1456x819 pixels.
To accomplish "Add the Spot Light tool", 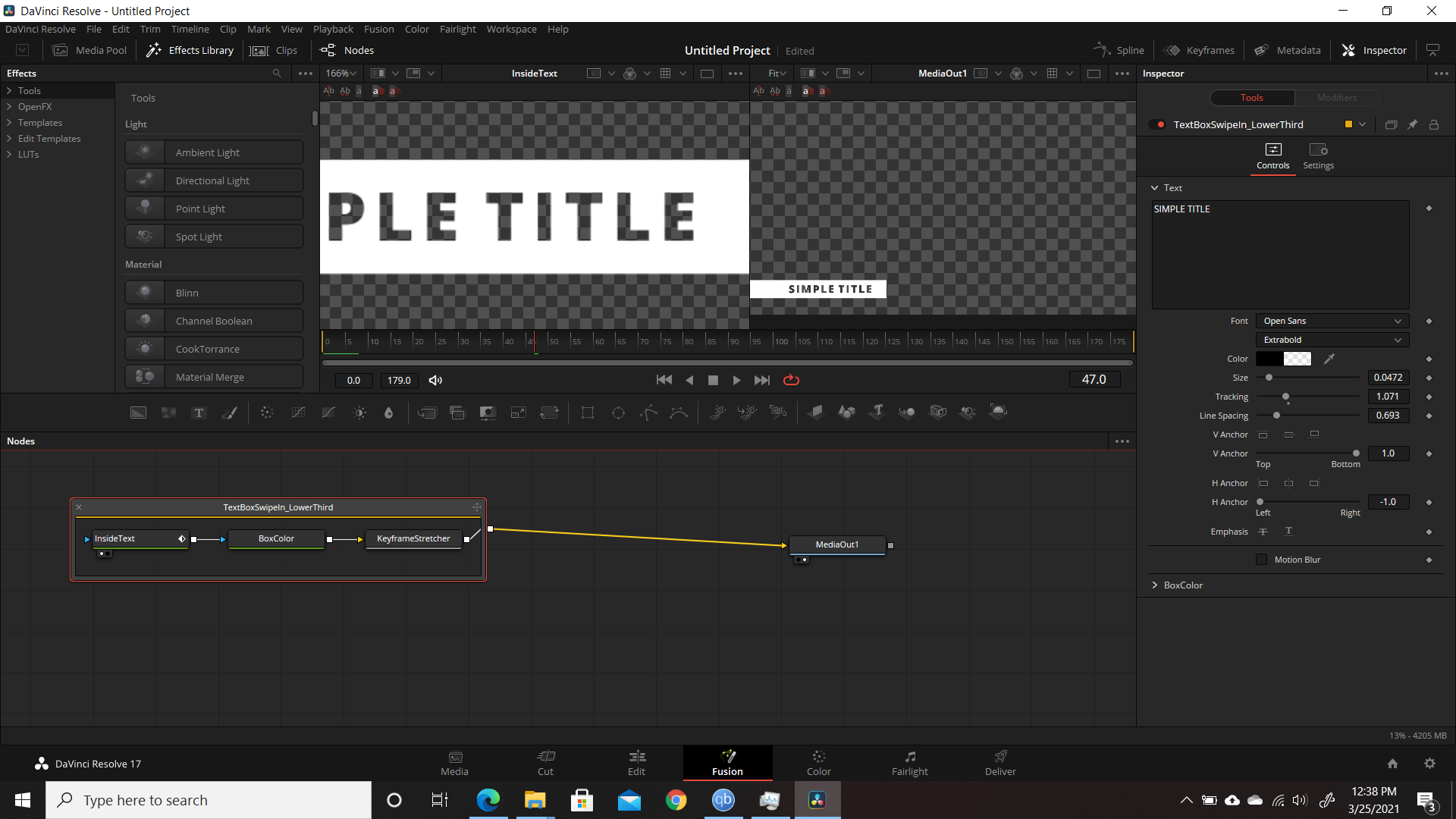I will coord(214,237).
